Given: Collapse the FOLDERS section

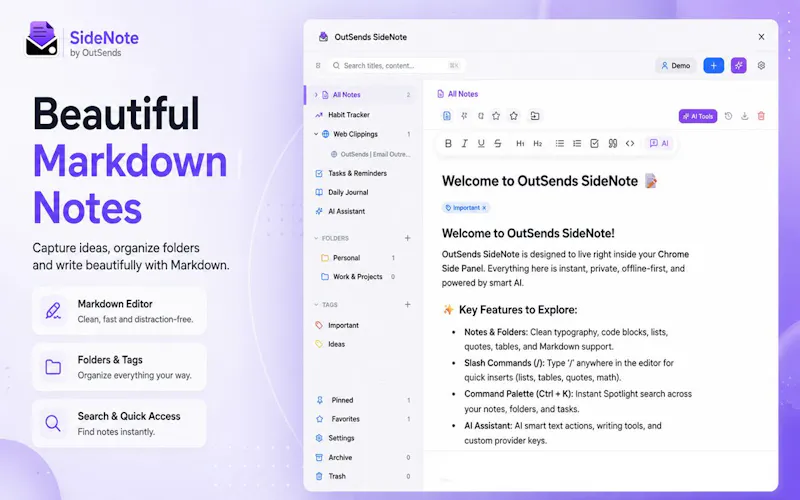Looking at the screenshot, I should pos(316,238).
